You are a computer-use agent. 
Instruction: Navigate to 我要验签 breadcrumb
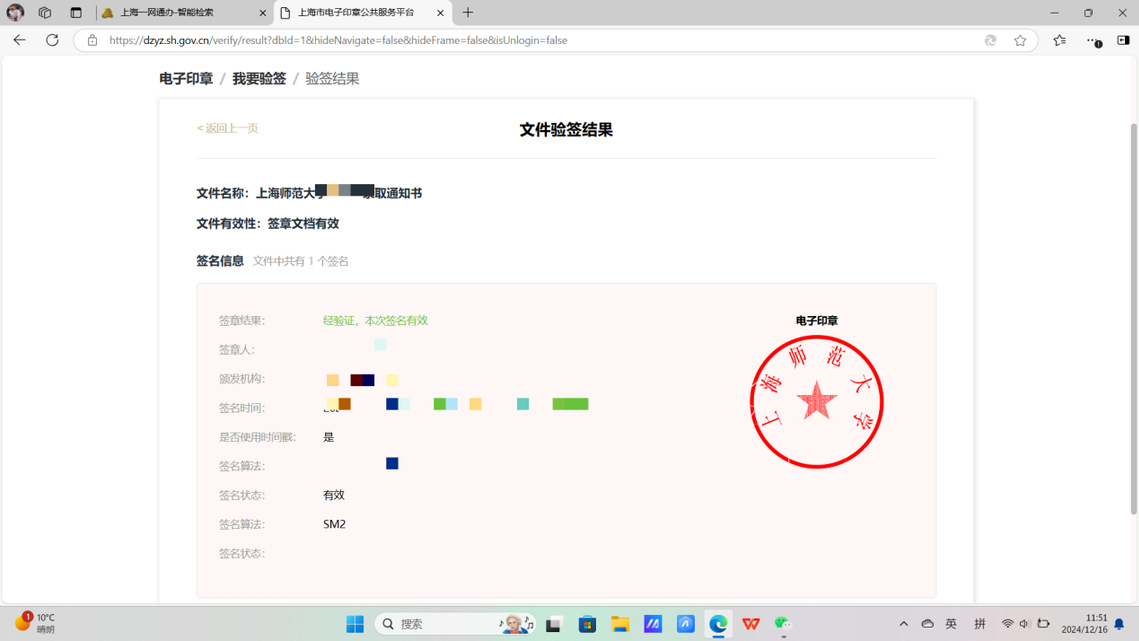[x=259, y=78]
